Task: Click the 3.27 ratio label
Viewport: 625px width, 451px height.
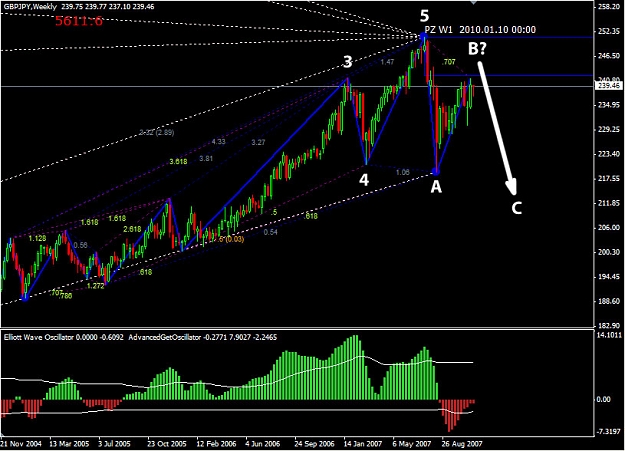Action: pos(258,142)
